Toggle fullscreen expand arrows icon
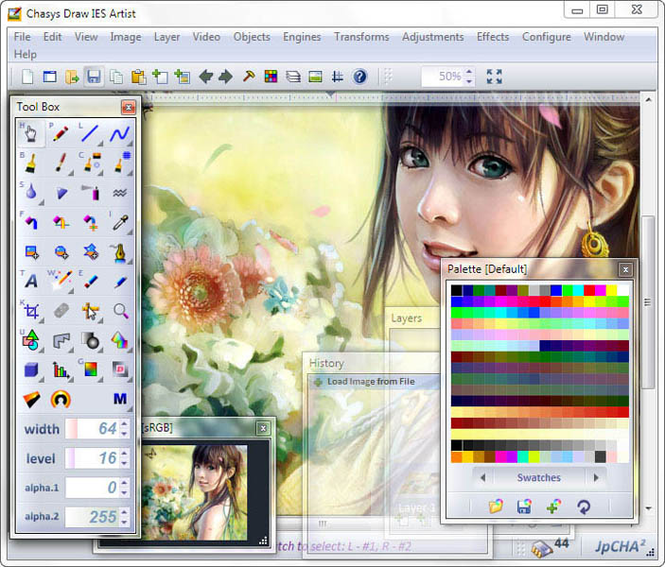This screenshot has width=665, height=567. (x=495, y=77)
